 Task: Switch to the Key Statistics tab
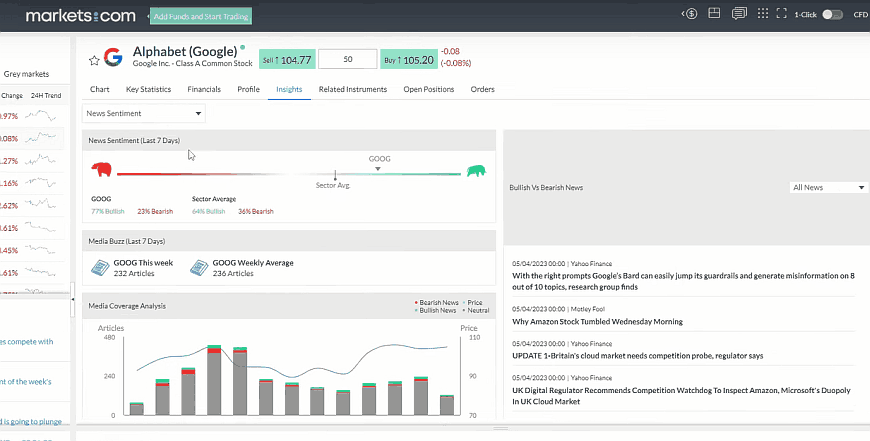tap(148, 89)
